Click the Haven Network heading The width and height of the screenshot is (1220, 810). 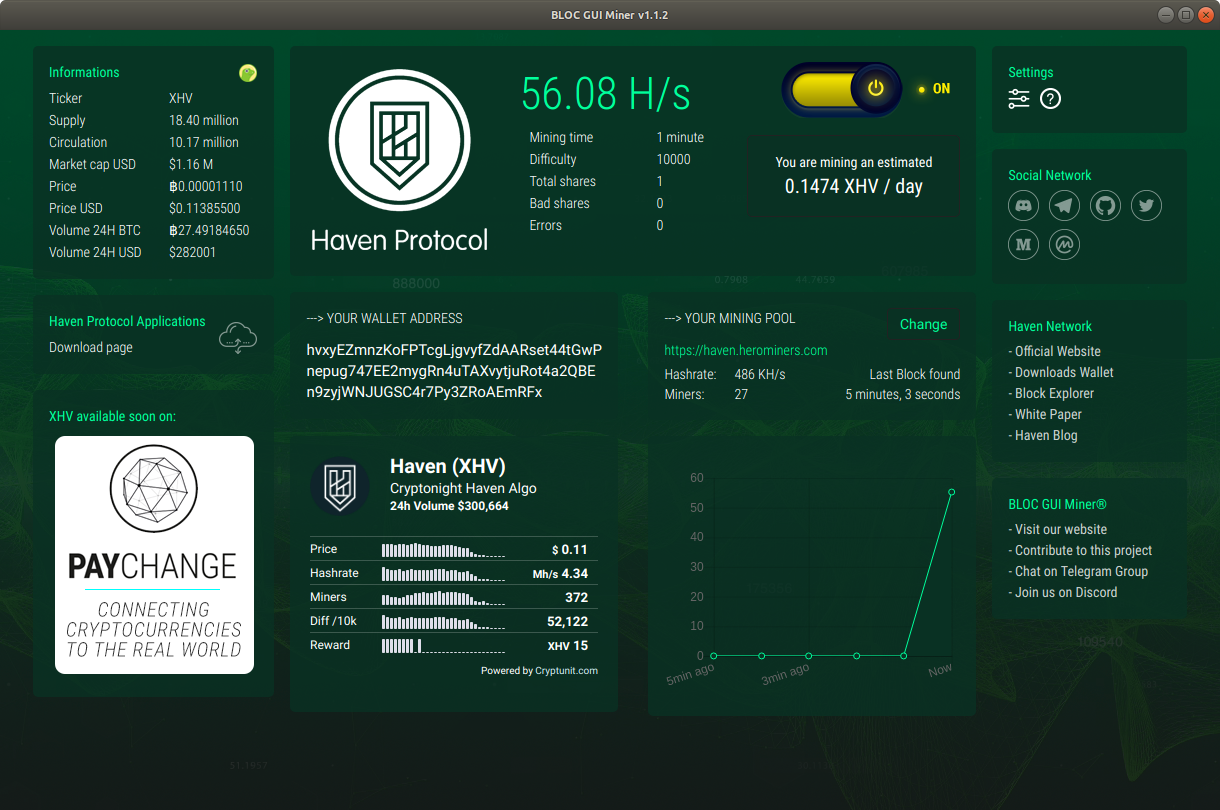pos(1050,326)
